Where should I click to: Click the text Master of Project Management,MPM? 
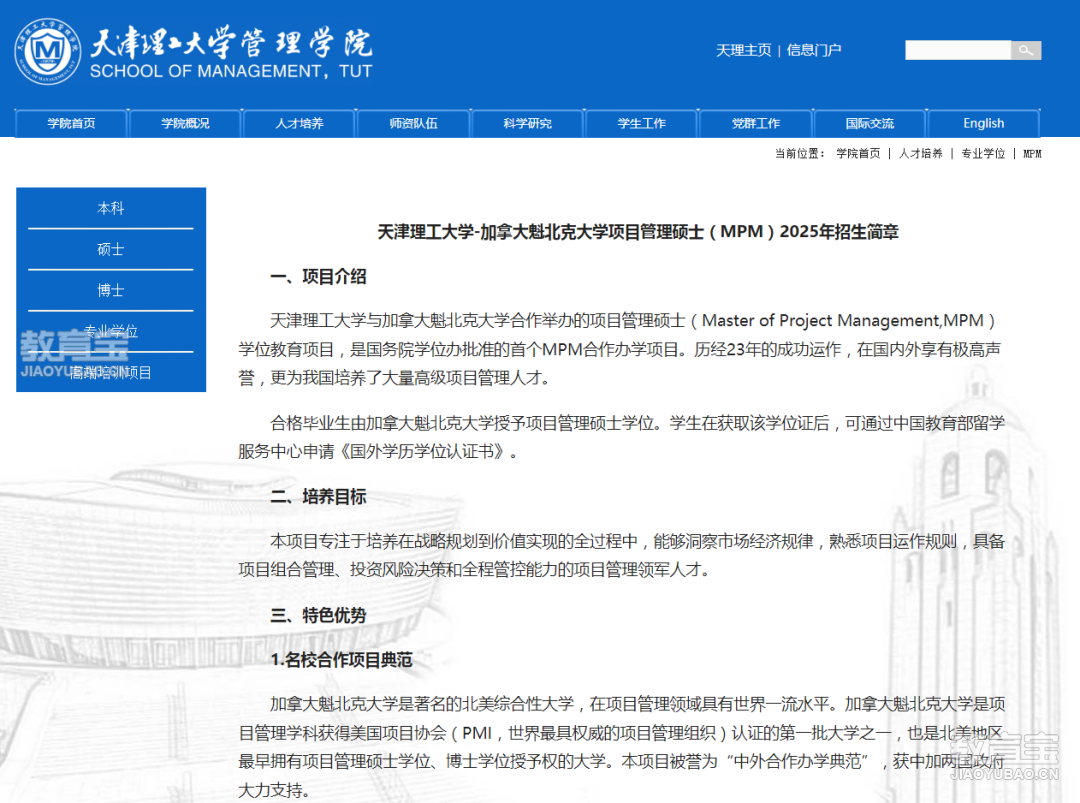(x=842, y=321)
